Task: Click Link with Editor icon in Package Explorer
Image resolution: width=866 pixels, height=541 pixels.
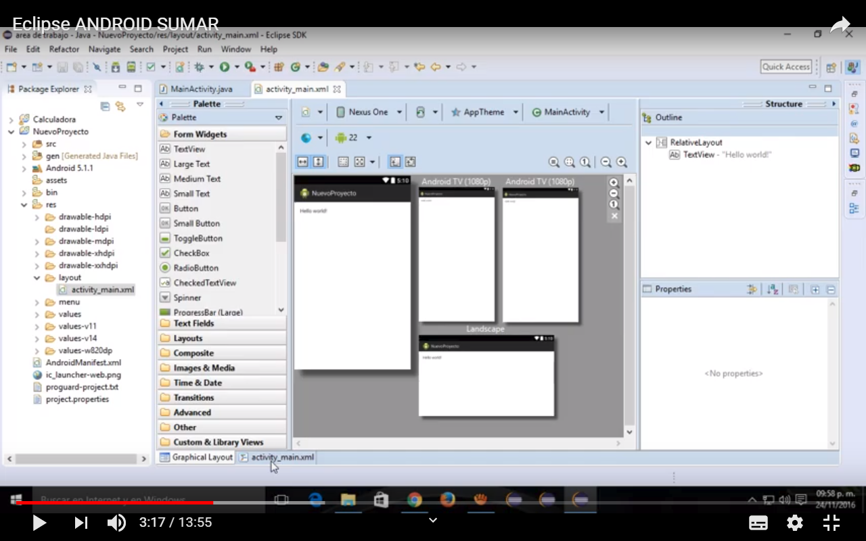Action: (120, 106)
